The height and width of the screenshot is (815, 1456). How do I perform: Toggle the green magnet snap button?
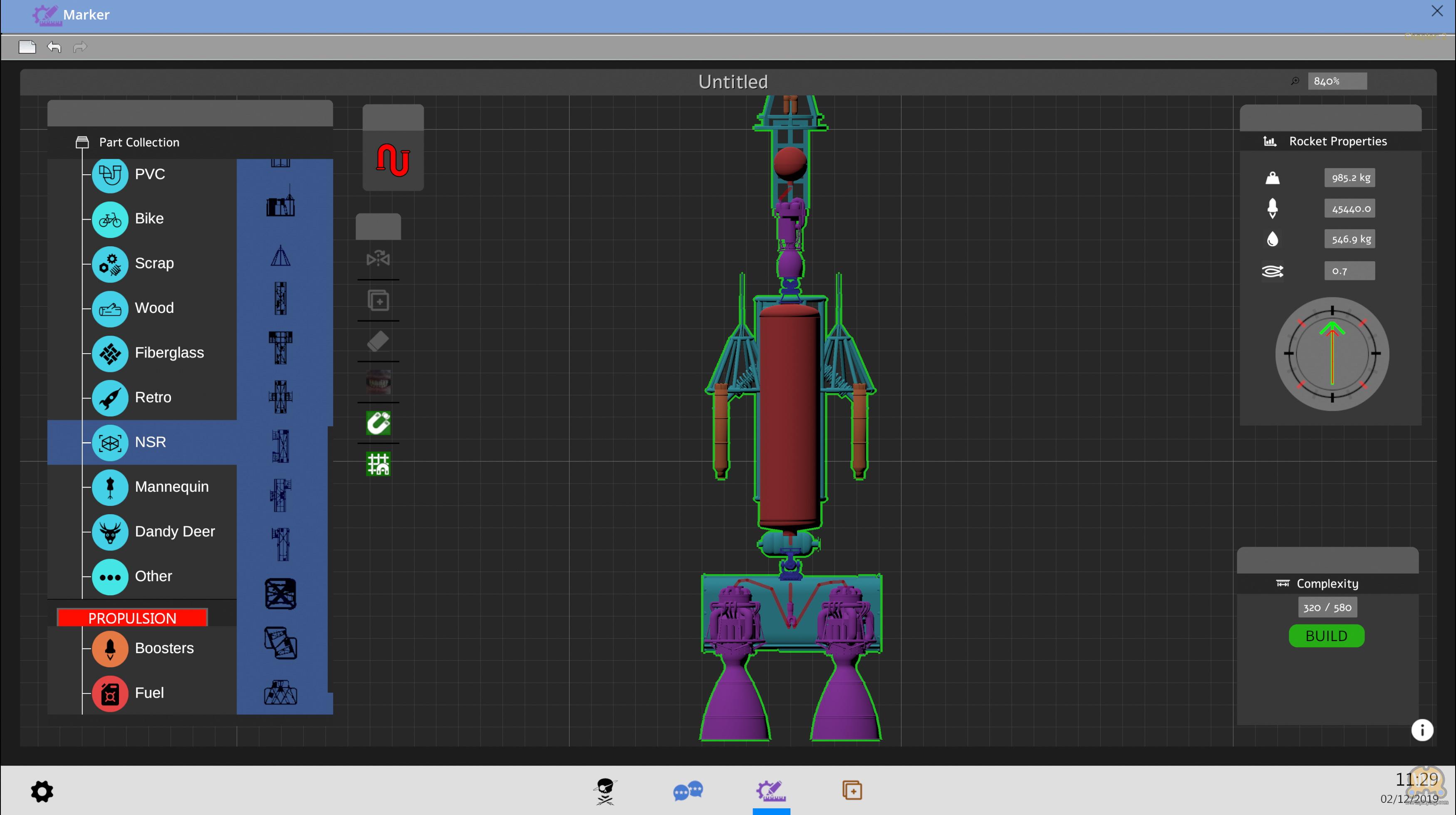[378, 423]
